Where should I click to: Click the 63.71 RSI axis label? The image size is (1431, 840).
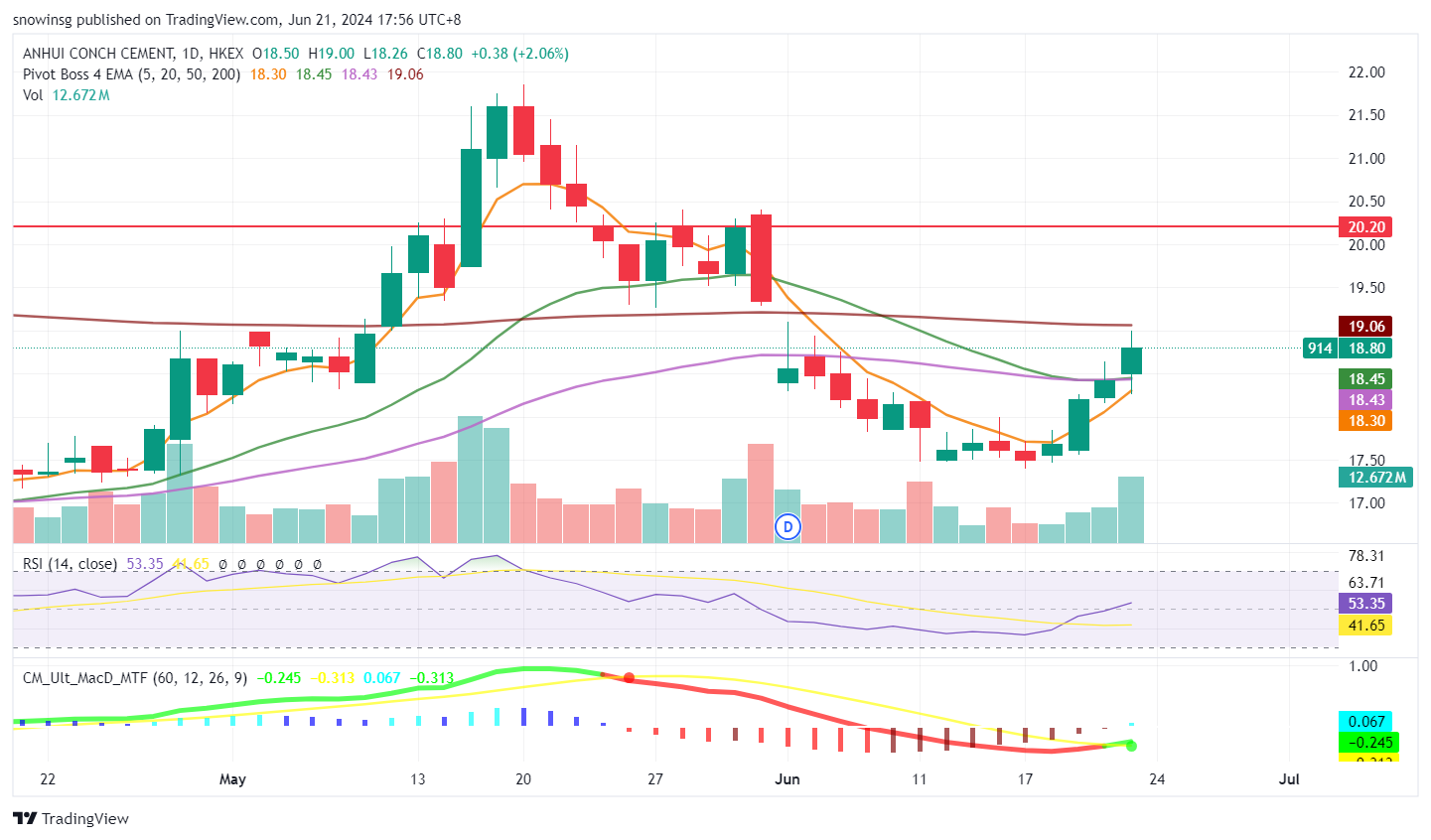(x=1366, y=583)
